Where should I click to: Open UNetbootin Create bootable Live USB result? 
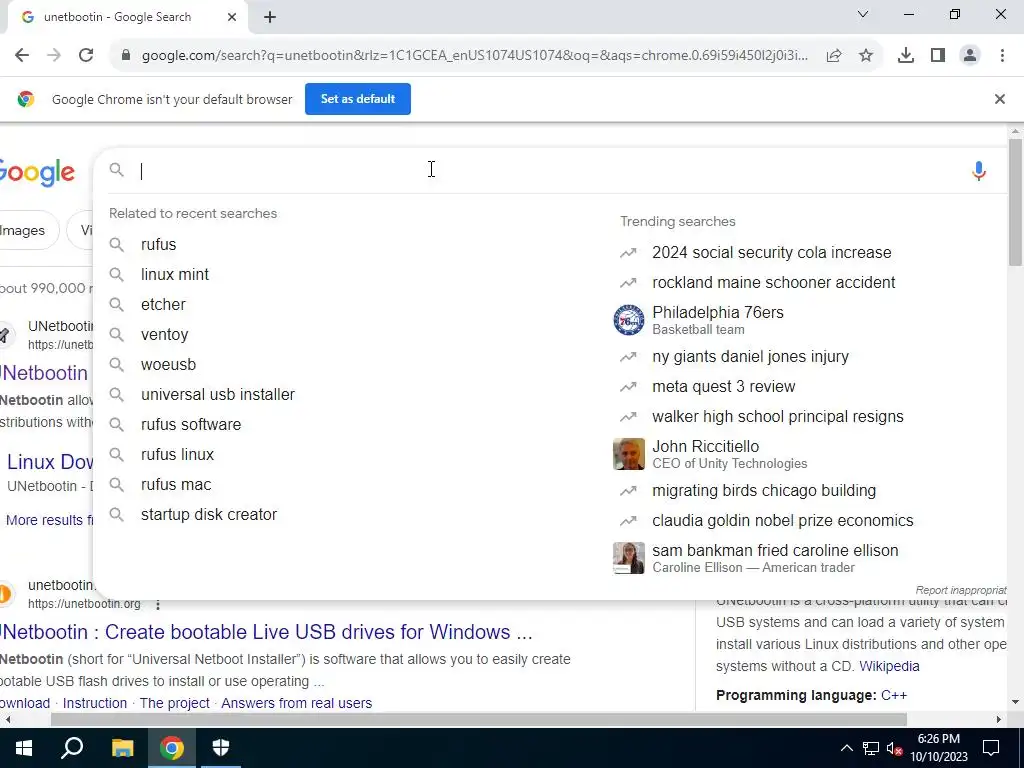[266, 632]
